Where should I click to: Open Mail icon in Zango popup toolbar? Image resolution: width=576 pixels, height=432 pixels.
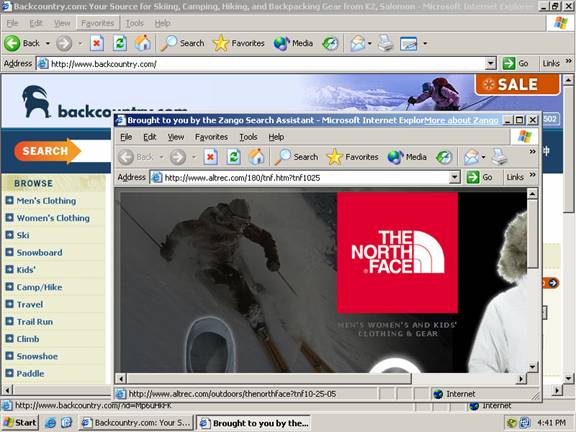point(471,157)
